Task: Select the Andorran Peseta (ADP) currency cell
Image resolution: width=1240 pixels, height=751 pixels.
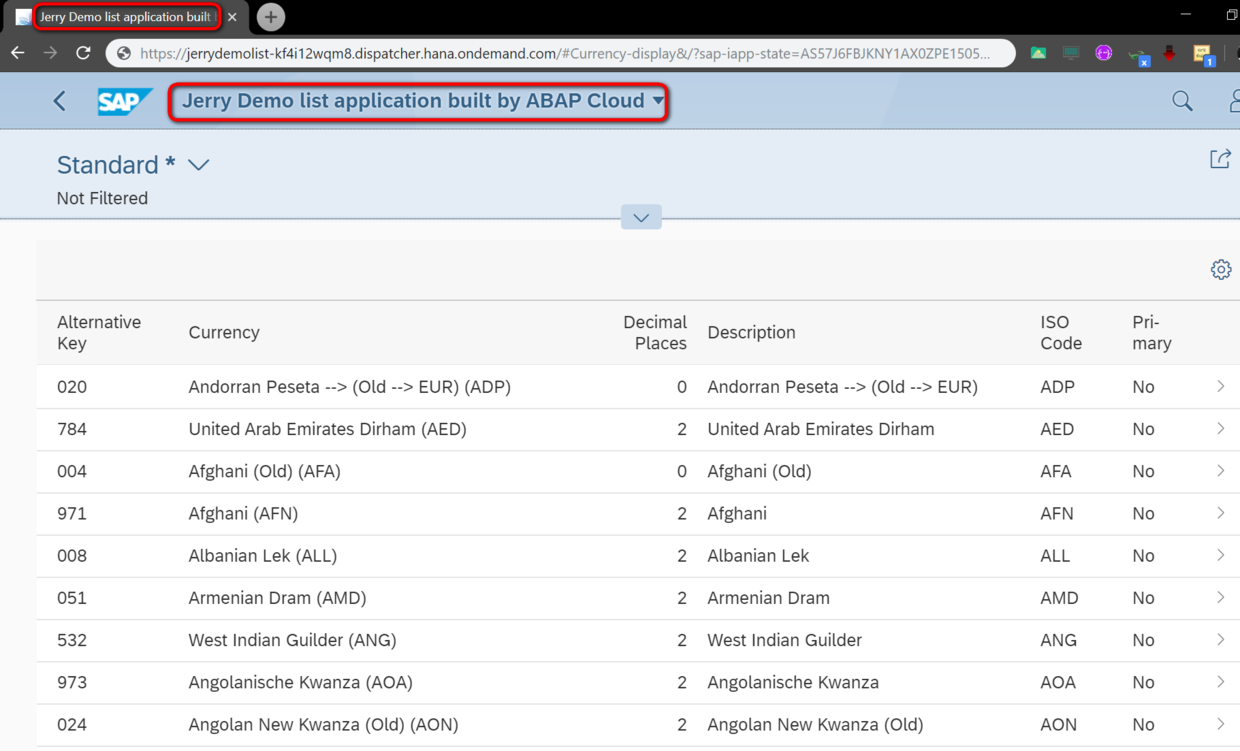Action: coord(350,387)
